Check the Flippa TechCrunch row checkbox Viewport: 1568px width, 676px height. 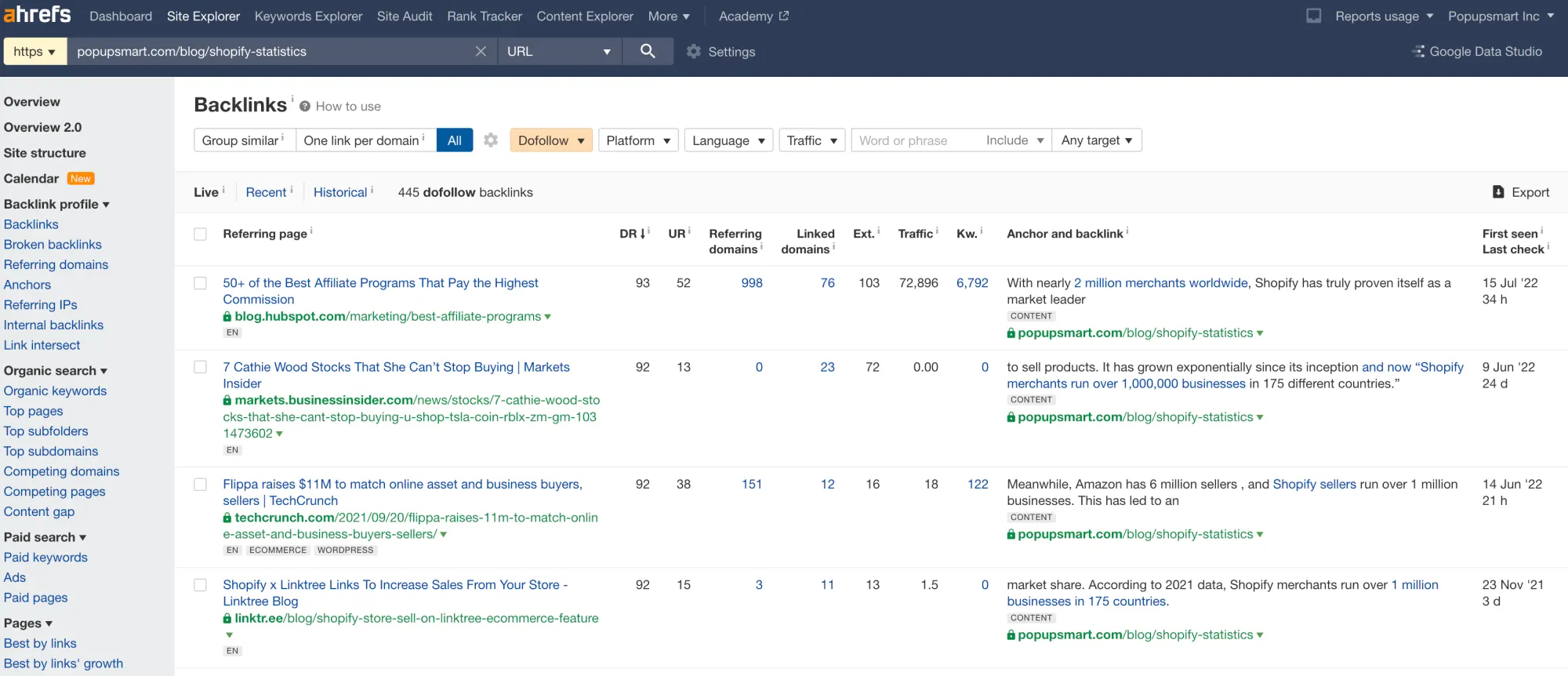click(201, 485)
